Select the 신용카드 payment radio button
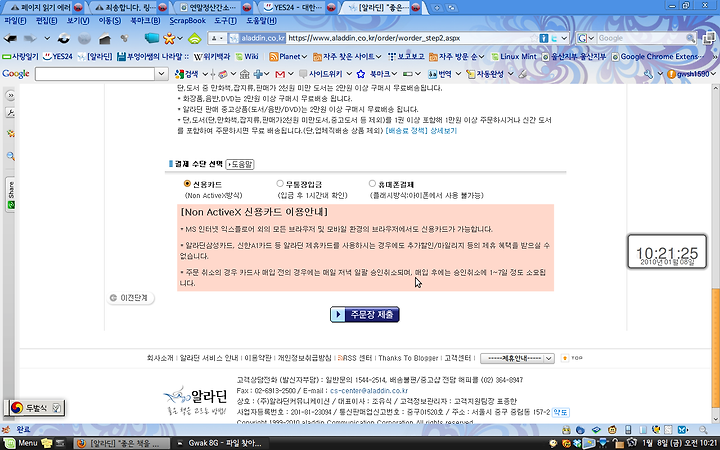Viewport: 720px width, 450px height. 187,184
